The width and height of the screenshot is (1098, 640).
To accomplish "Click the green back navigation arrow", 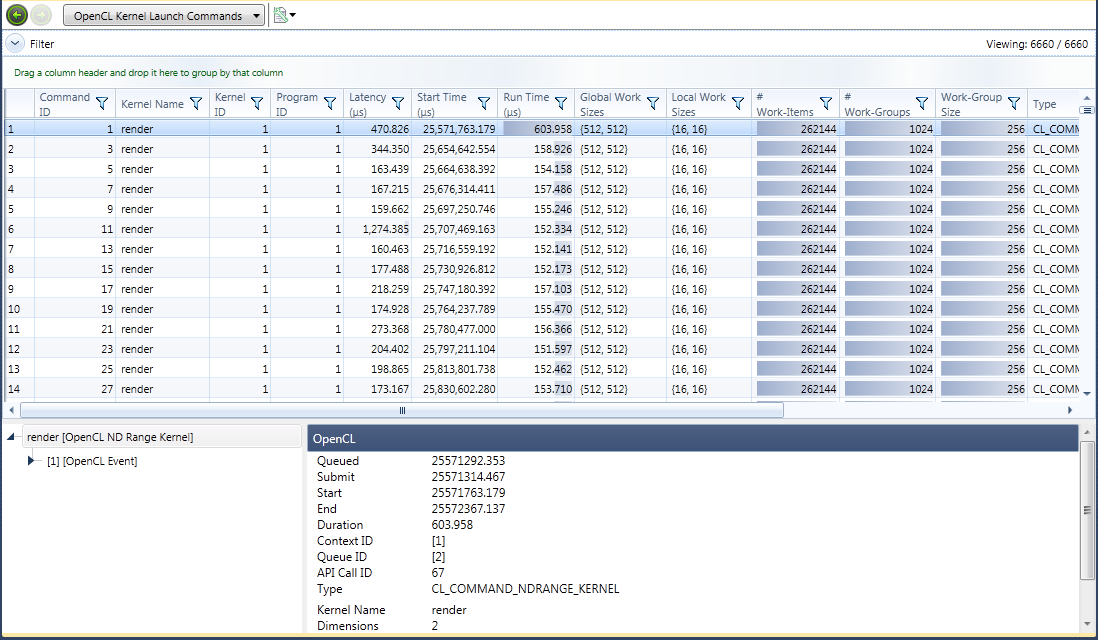I will tap(16, 15).
